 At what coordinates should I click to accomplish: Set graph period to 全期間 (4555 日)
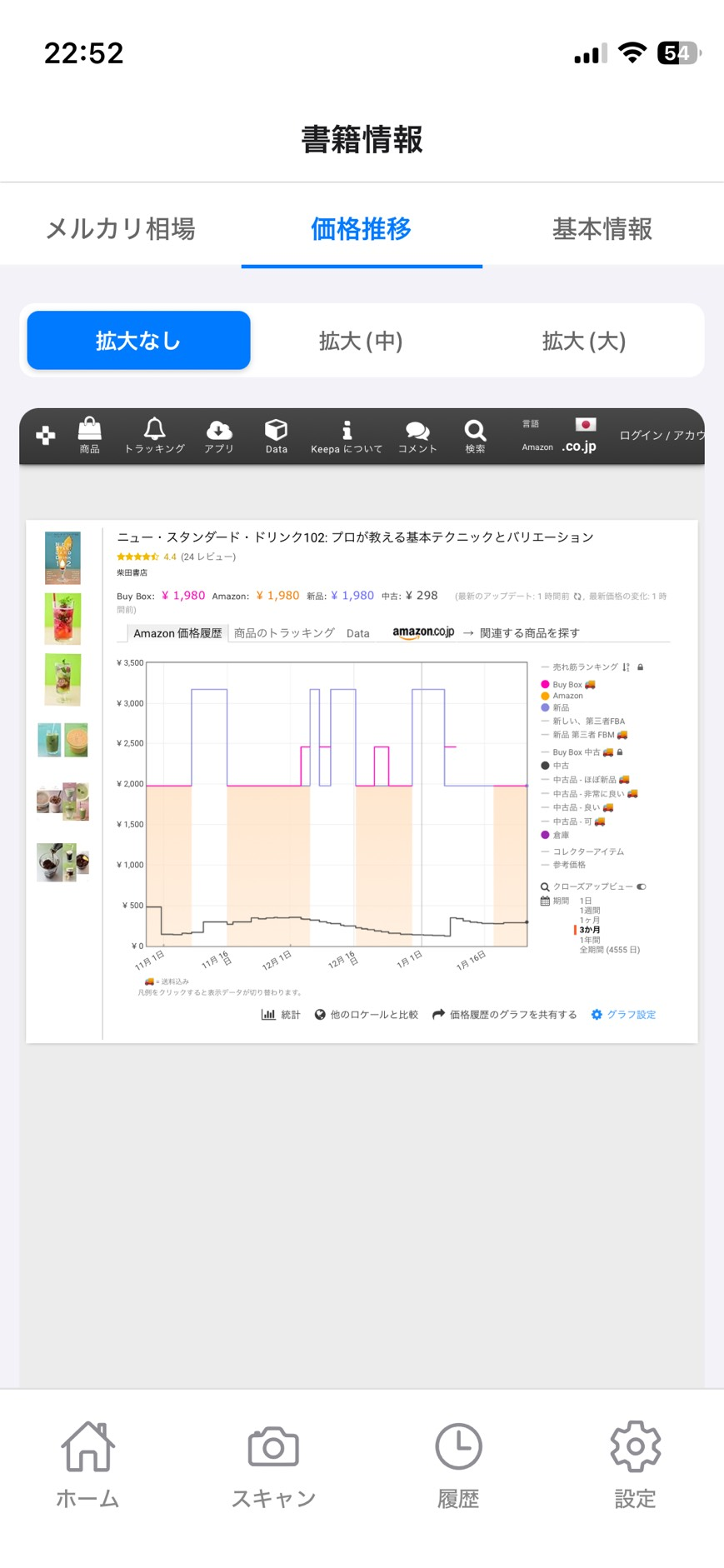[x=610, y=950]
